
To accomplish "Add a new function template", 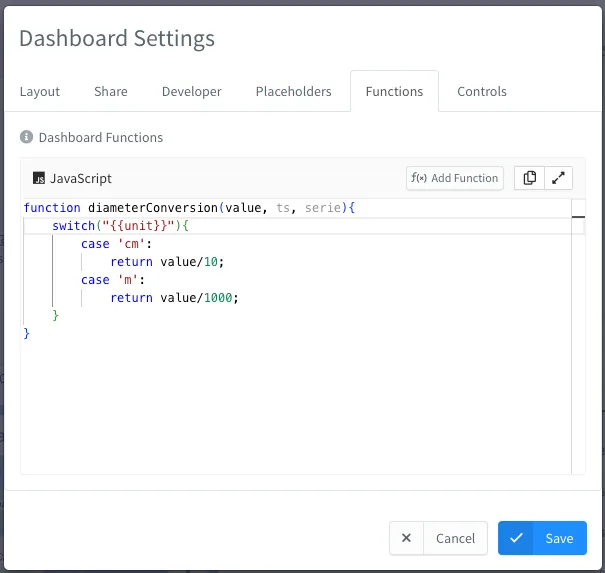I will coord(455,178).
